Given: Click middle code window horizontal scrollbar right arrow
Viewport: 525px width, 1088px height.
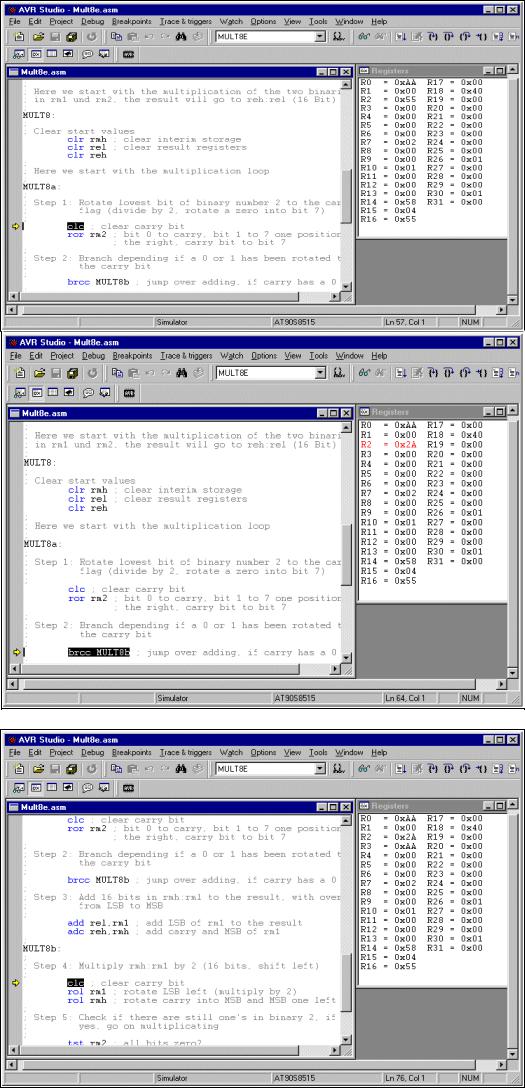Looking at the screenshot, I should pos(336,668).
